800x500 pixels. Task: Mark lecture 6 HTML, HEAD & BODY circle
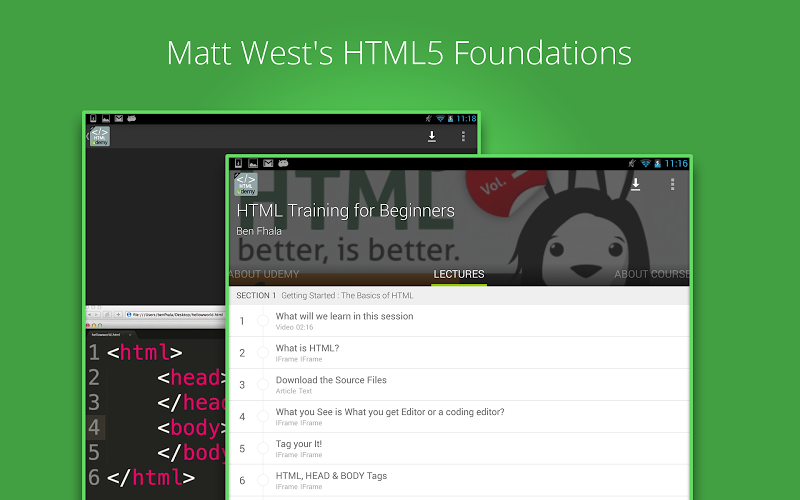click(263, 480)
